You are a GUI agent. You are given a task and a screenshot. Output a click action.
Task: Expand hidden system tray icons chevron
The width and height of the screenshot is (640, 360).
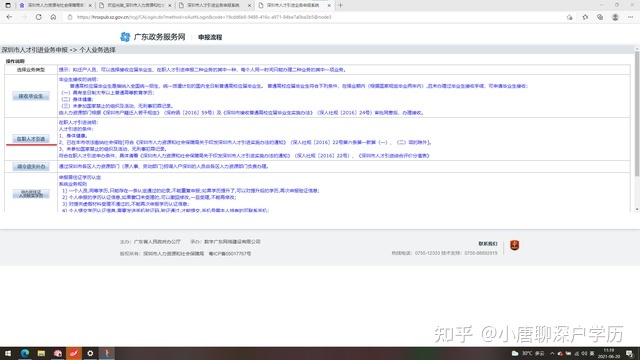tap(552, 353)
